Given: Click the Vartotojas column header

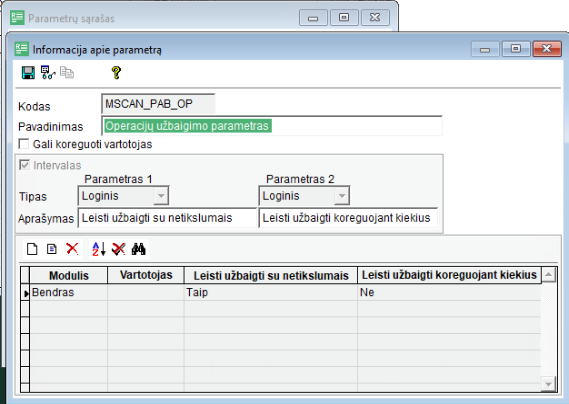Looking at the screenshot, I should (x=146, y=276).
